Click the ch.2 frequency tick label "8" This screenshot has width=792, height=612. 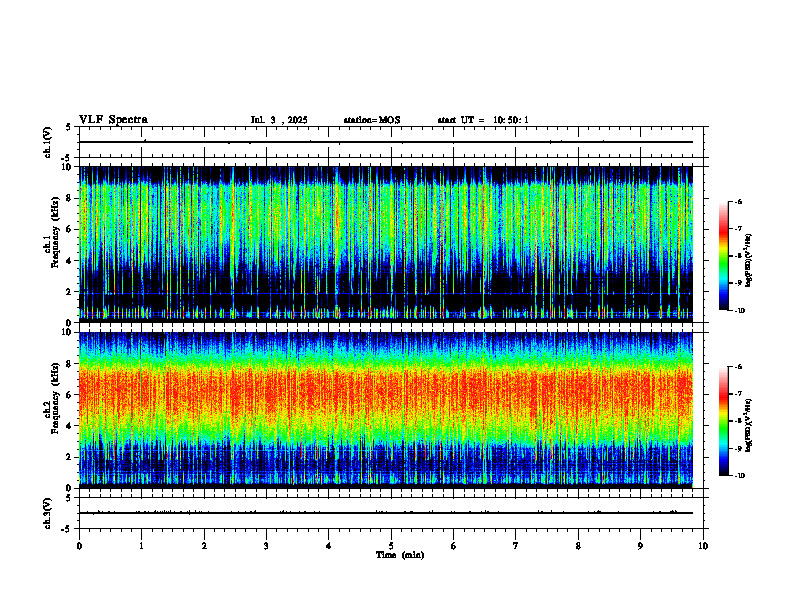69,364
